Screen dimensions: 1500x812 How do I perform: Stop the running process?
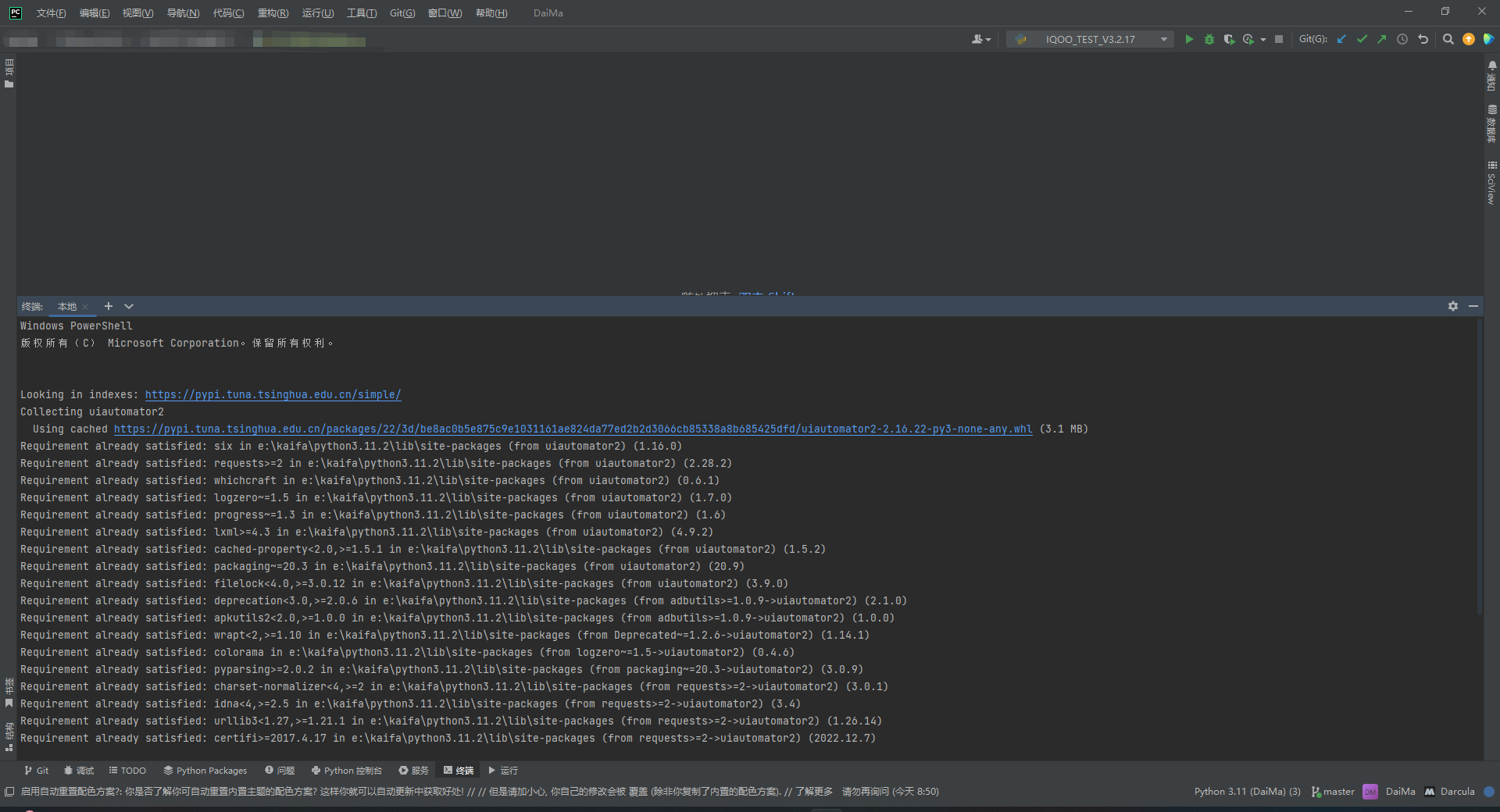pyautogui.click(x=1279, y=39)
